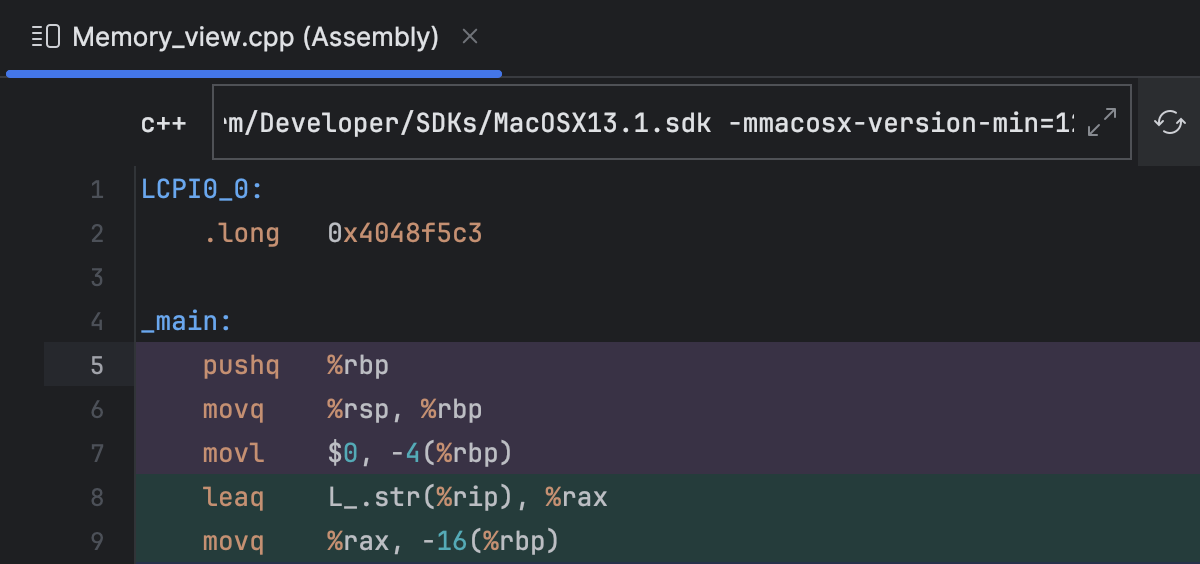Click the leaq instruction on line 8
This screenshot has width=1200, height=564.
233,497
